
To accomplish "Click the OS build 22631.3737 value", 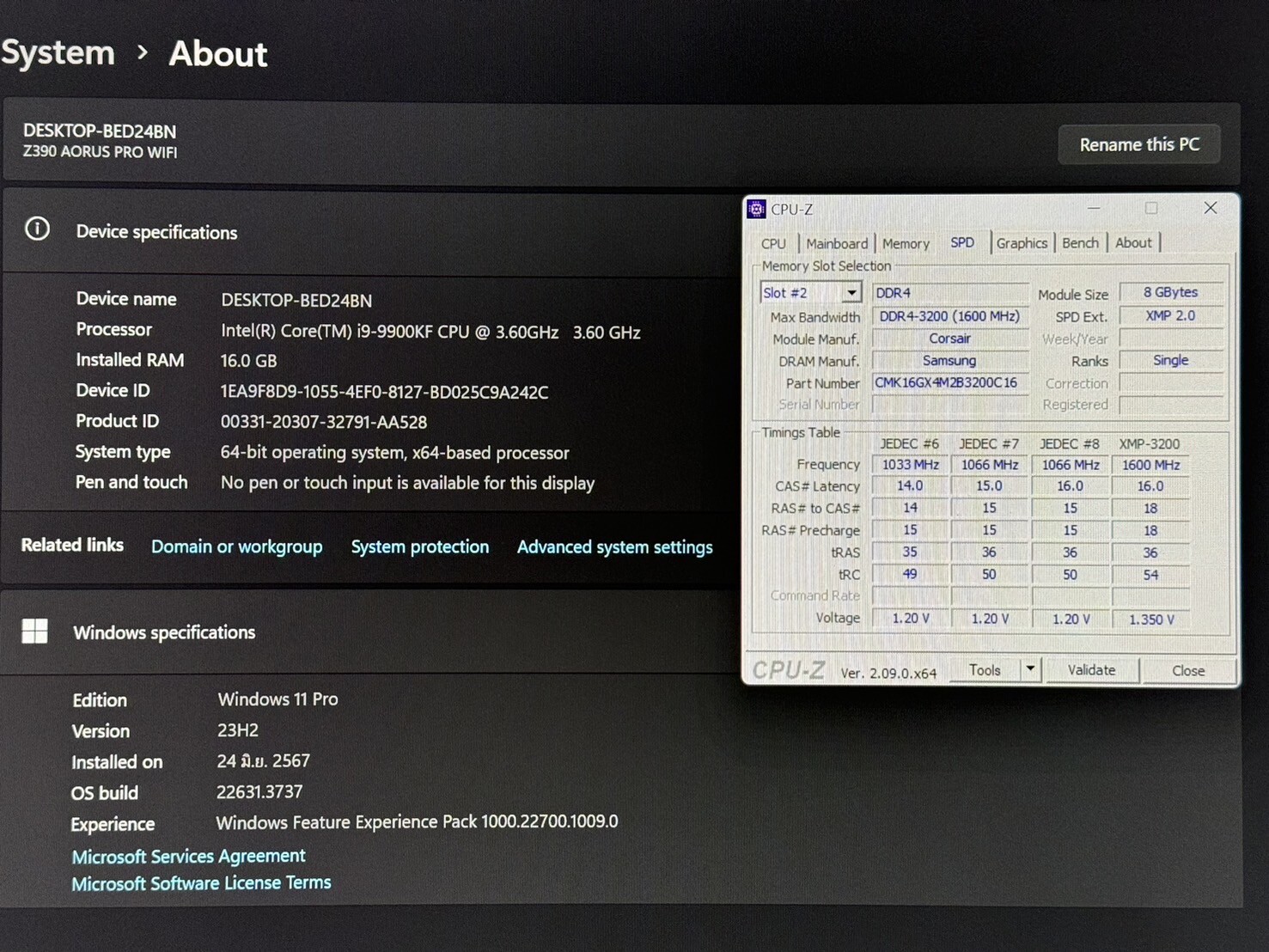I will coord(259,792).
